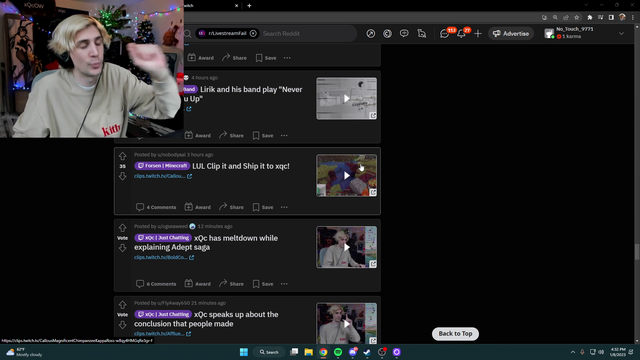The height and width of the screenshot is (360, 640).
Task: Downvote the 'xQc speaks up' post
Action: [x=122, y=325]
